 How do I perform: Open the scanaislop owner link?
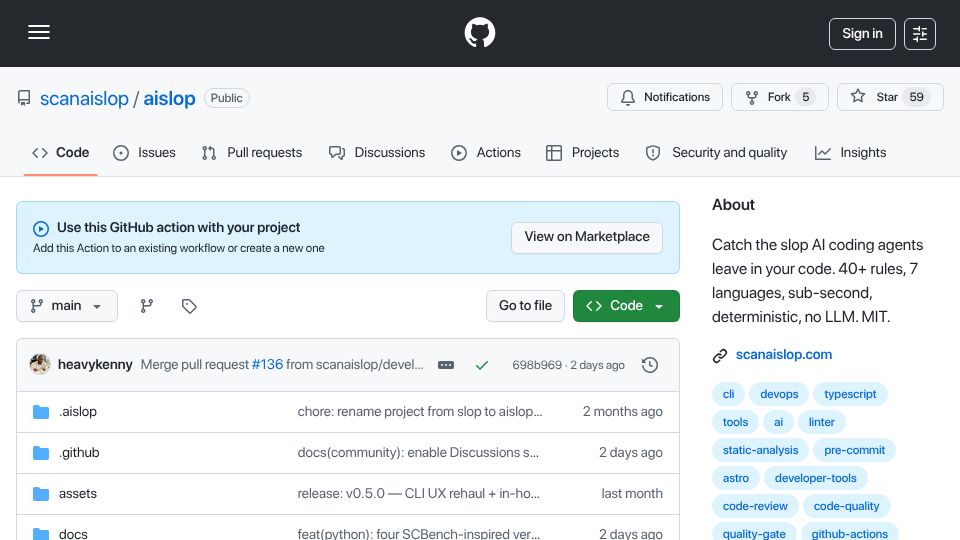(x=84, y=98)
